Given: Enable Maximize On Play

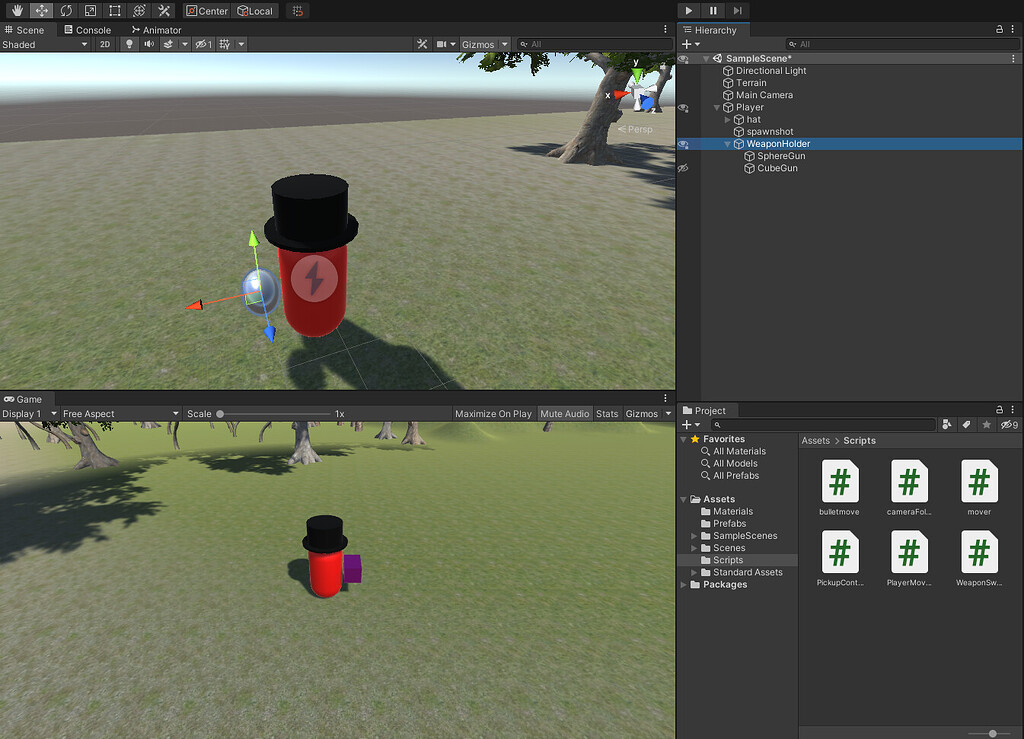Looking at the screenshot, I should (x=493, y=413).
